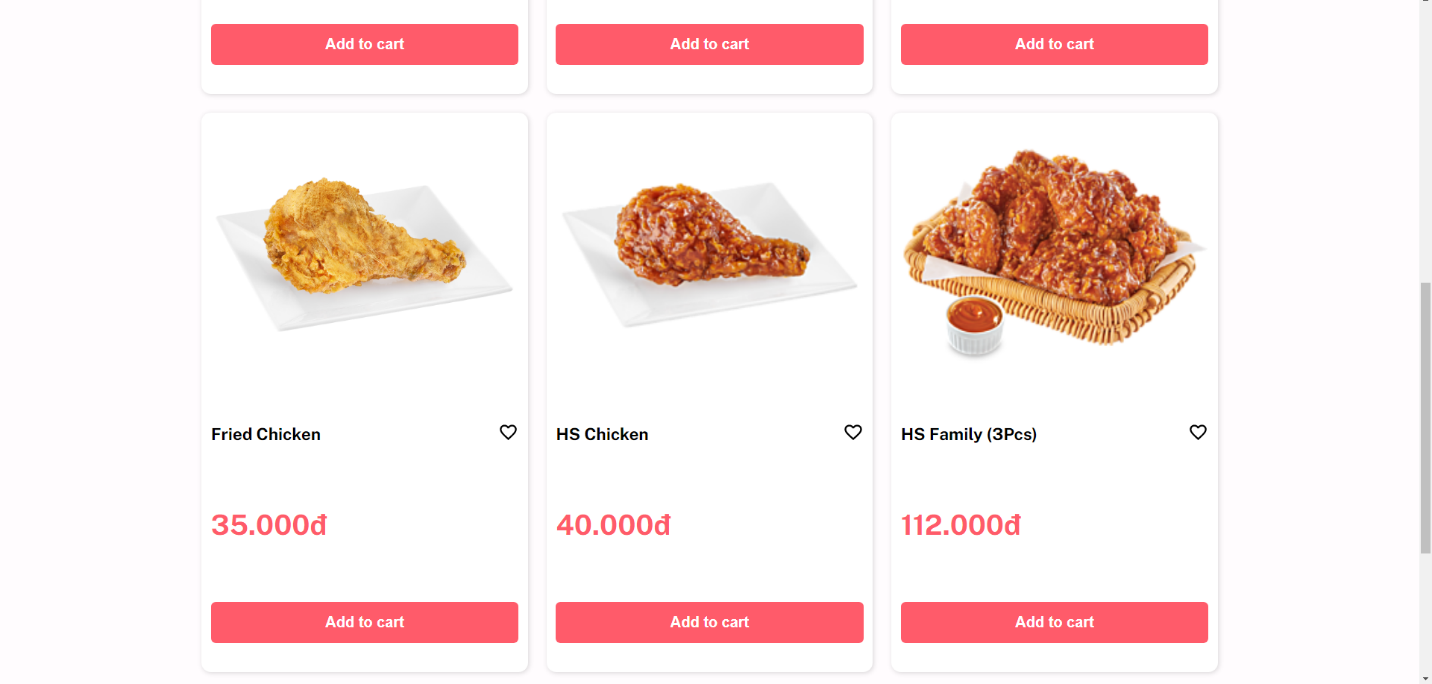Click the HS Family basket image

coord(1054,250)
